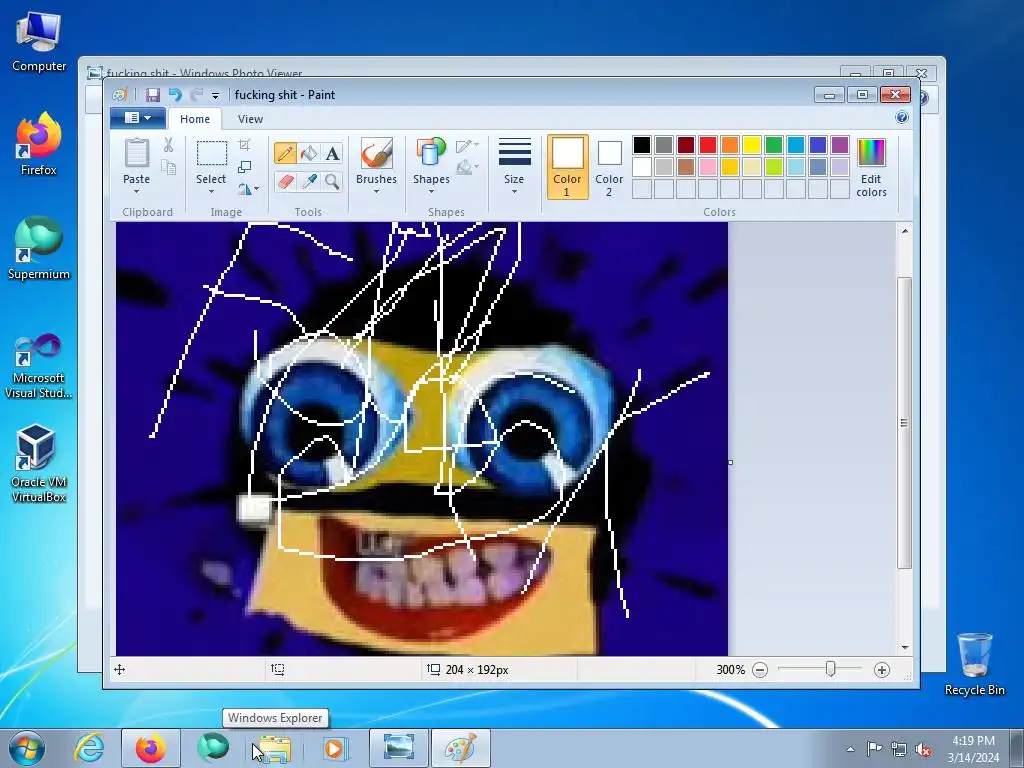The image size is (1024, 768).
Task: Pick the black color swatch
Action: tap(642, 145)
